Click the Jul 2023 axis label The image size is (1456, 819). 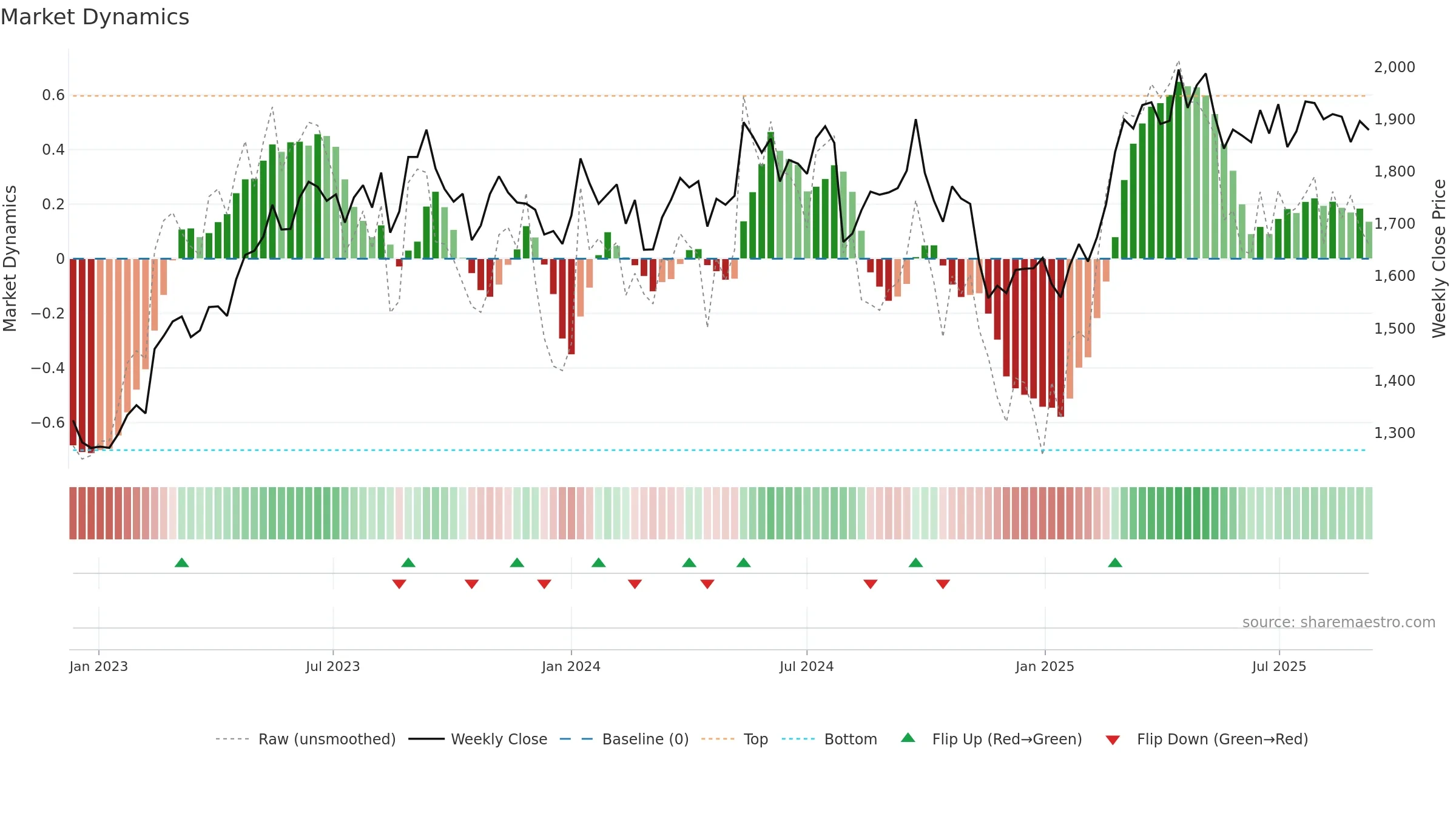point(333,666)
